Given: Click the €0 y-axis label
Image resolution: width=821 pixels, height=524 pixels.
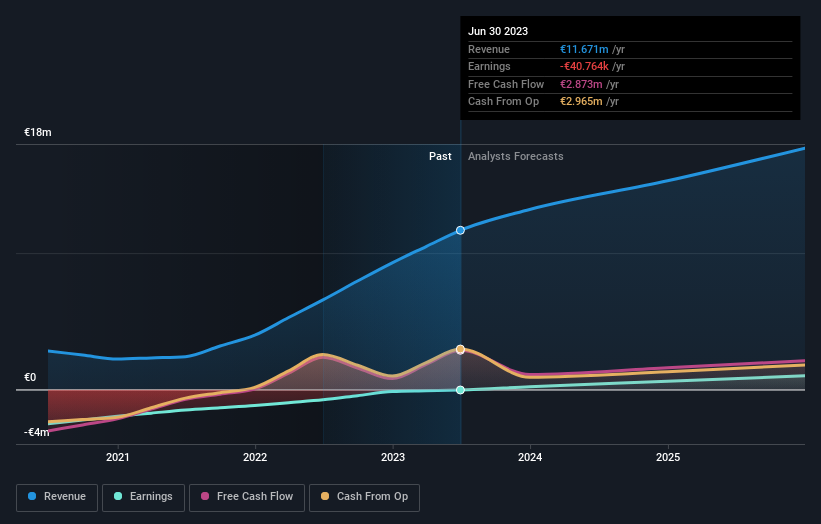Looking at the screenshot, I should click(x=30, y=377).
